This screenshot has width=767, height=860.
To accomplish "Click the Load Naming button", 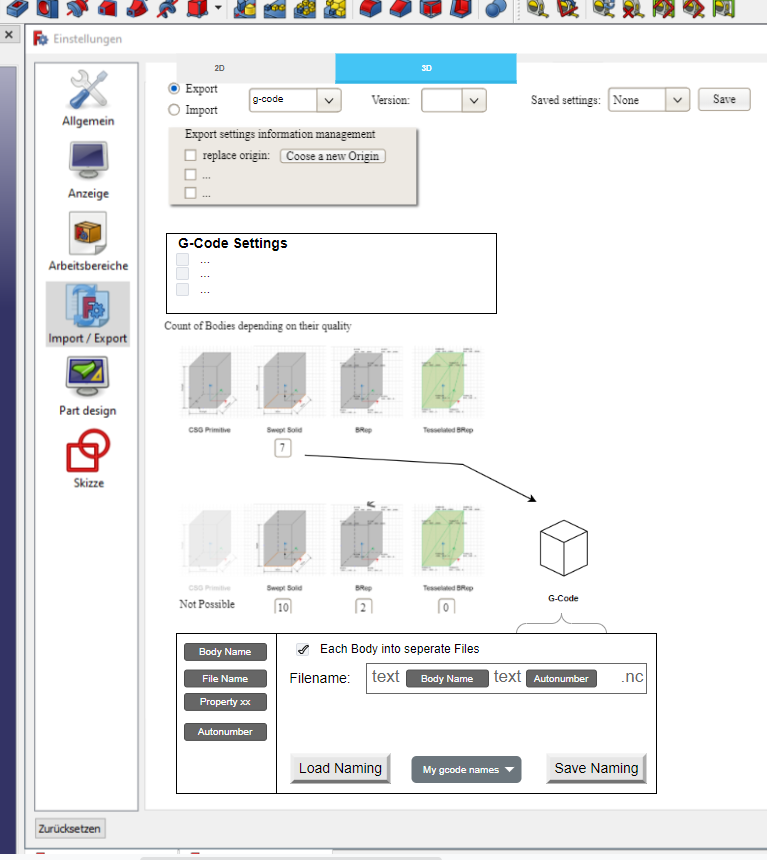I will pos(340,768).
